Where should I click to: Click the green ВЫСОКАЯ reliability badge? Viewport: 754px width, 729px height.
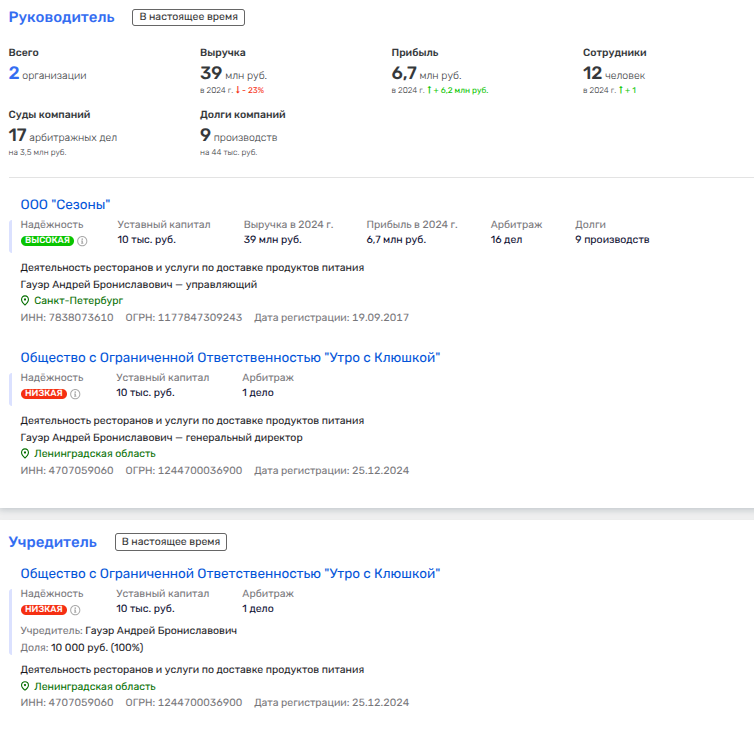(48, 241)
